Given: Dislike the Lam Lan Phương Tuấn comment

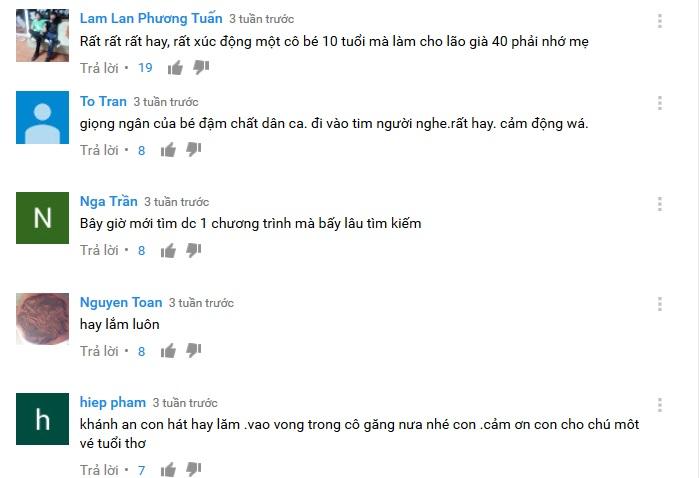Looking at the screenshot, I should click(201, 68).
